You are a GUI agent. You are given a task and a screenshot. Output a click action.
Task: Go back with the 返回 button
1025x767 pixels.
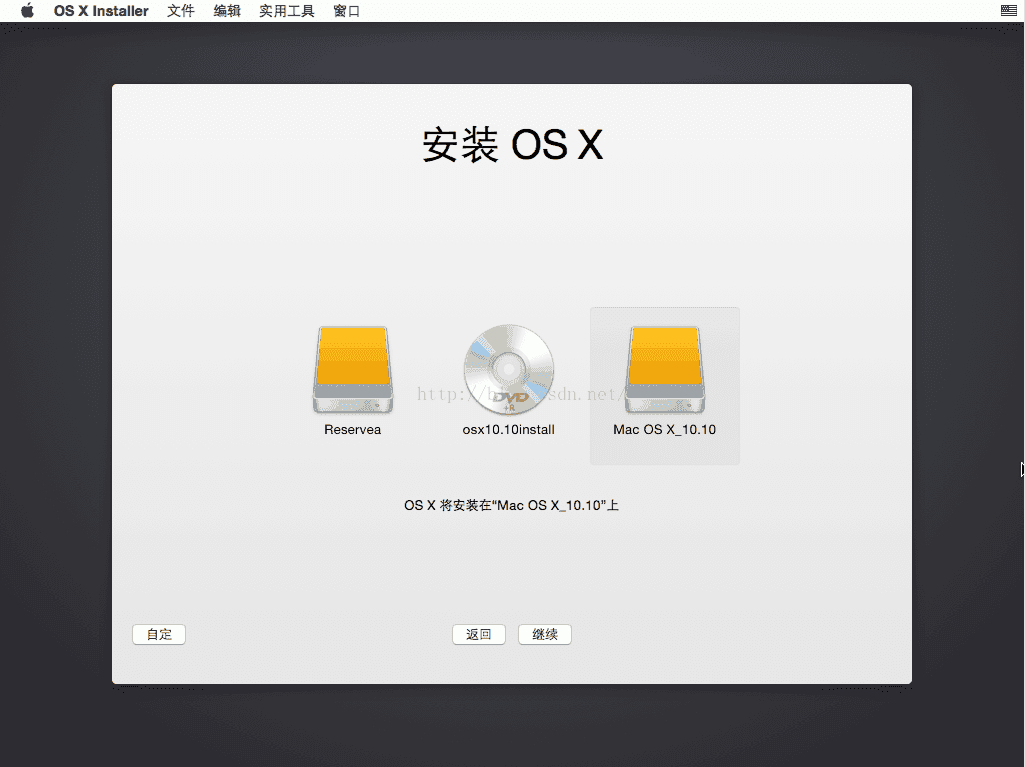pos(479,634)
